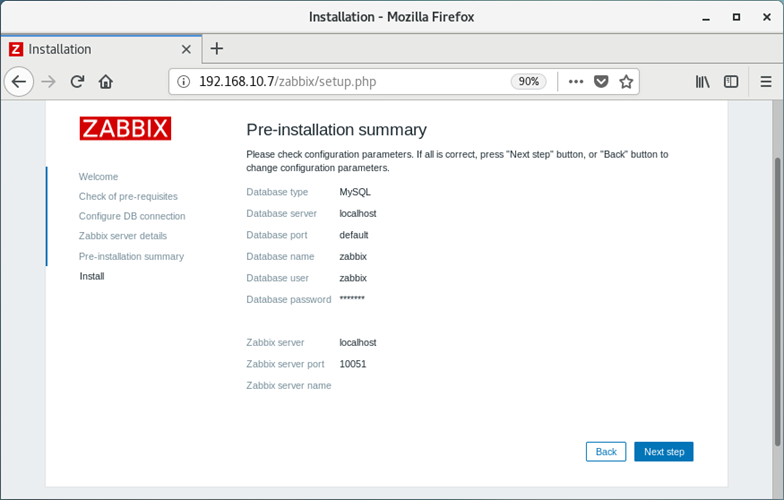
Task: Reset the 90% zoom level badge
Action: [528, 82]
